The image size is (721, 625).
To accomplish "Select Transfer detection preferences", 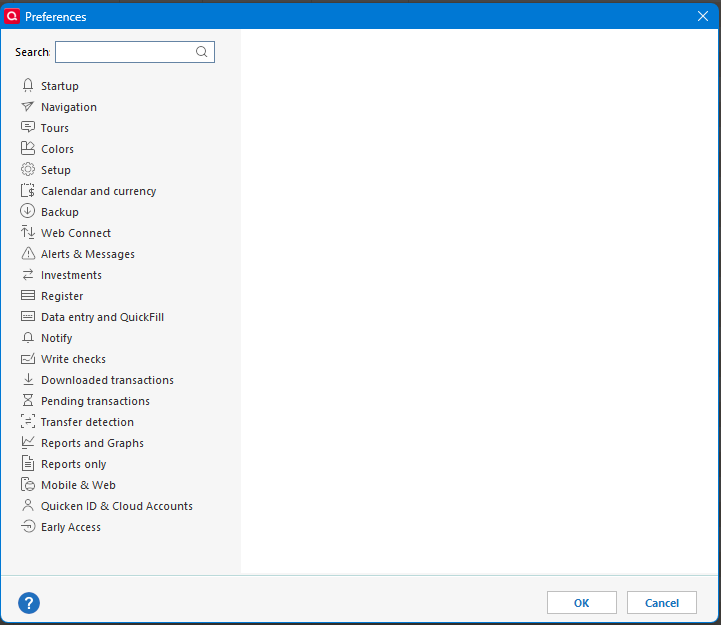I will [87, 422].
